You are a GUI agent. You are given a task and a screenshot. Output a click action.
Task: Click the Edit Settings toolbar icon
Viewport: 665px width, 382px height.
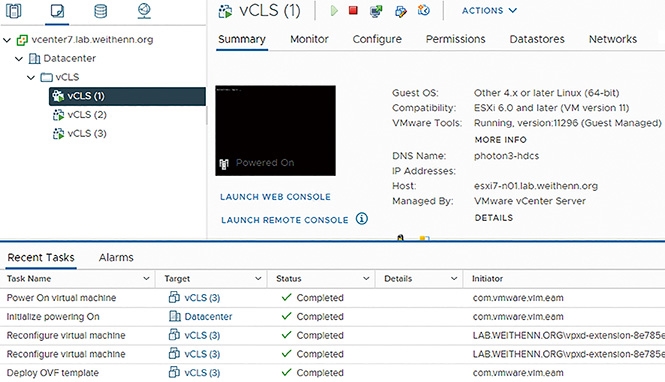click(400, 11)
